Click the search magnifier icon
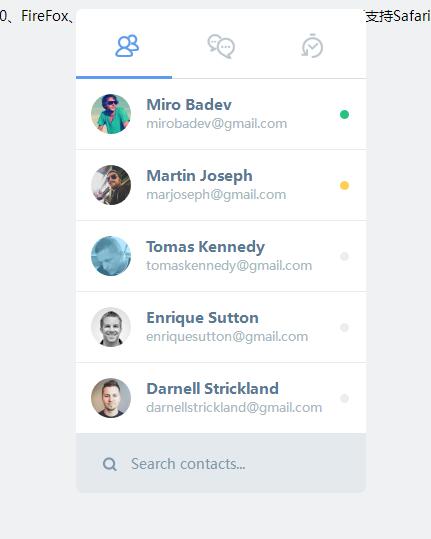 click(x=110, y=464)
